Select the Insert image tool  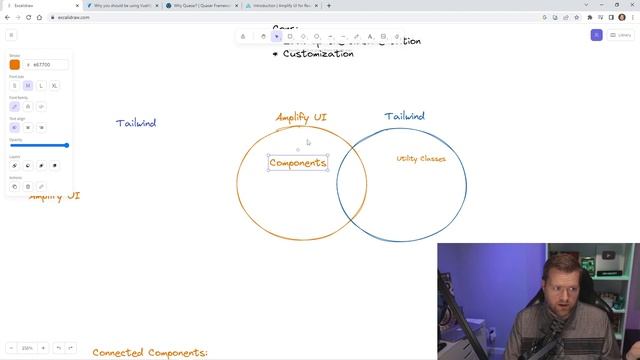(x=383, y=37)
